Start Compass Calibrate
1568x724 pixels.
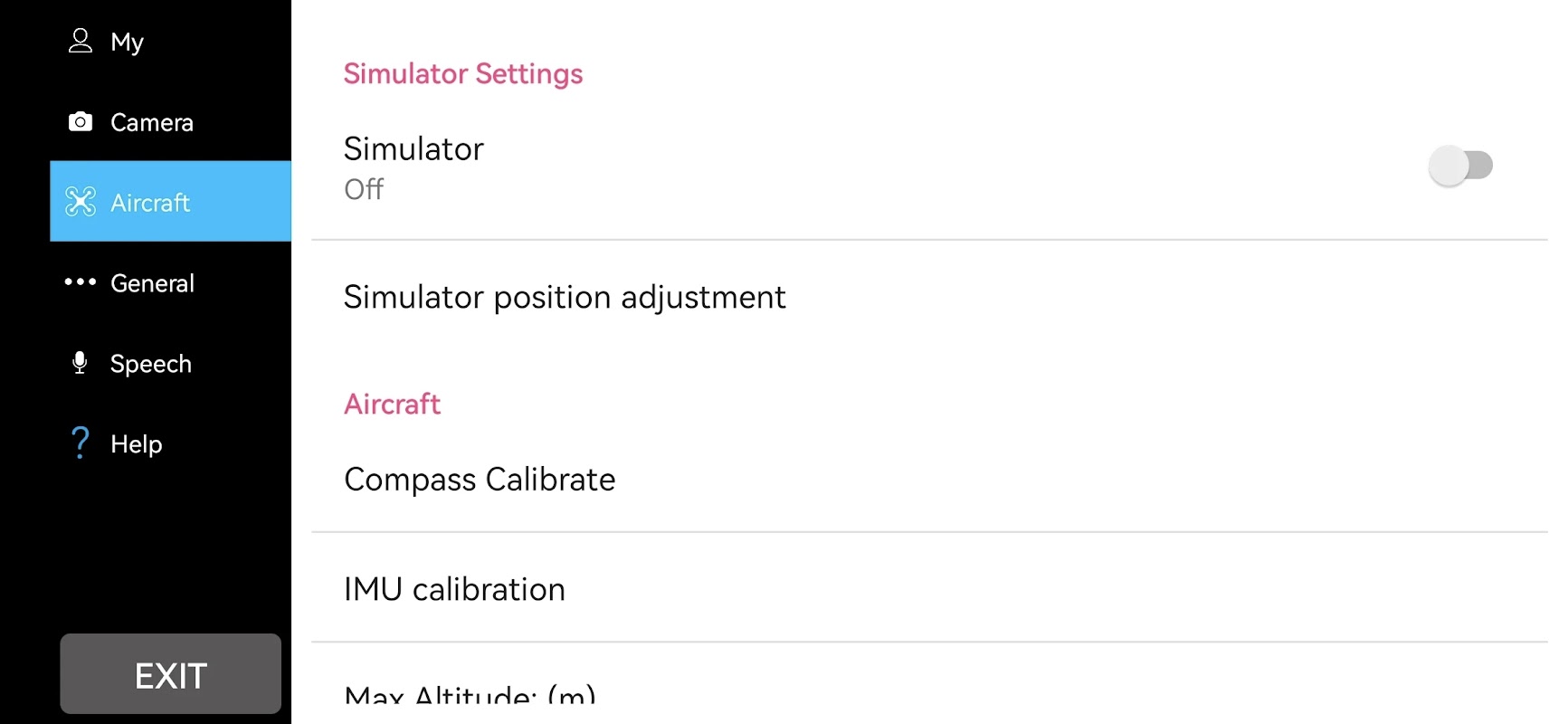pos(480,479)
